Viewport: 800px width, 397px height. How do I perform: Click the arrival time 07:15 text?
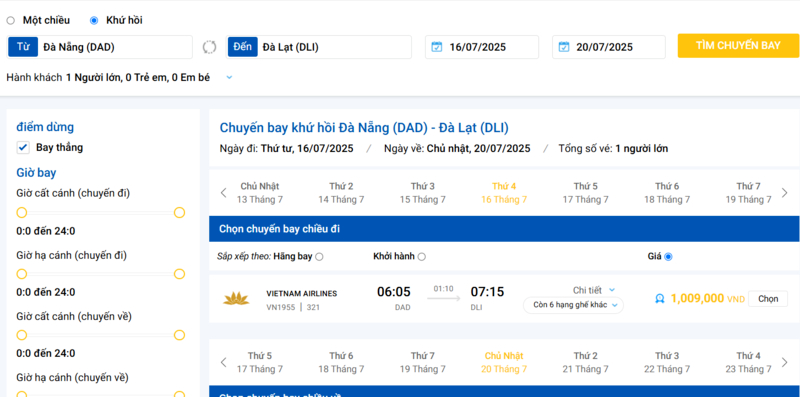pos(487,292)
